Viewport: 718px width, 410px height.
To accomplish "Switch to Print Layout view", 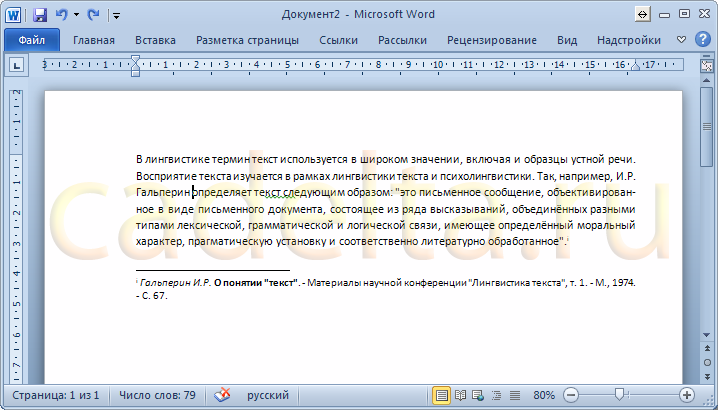I will tap(441, 395).
